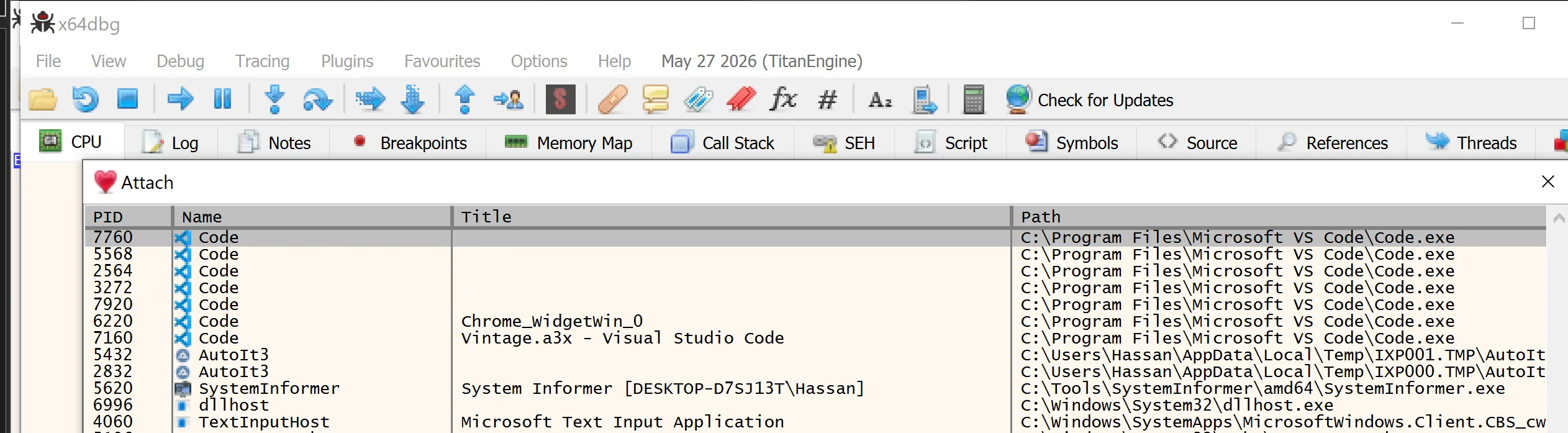The image size is (1568, 433).
Task: Switch to the Source tab
Action: click(x=1197, y=143)
